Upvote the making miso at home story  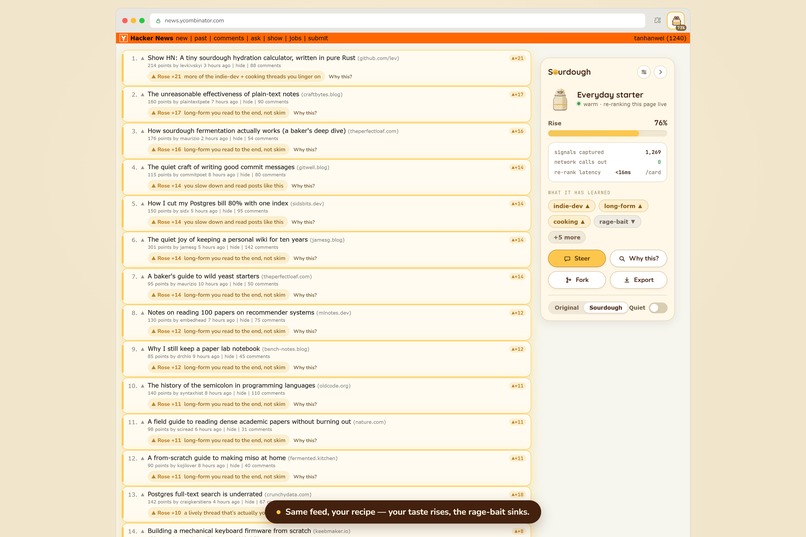click(x=142, y=458)
